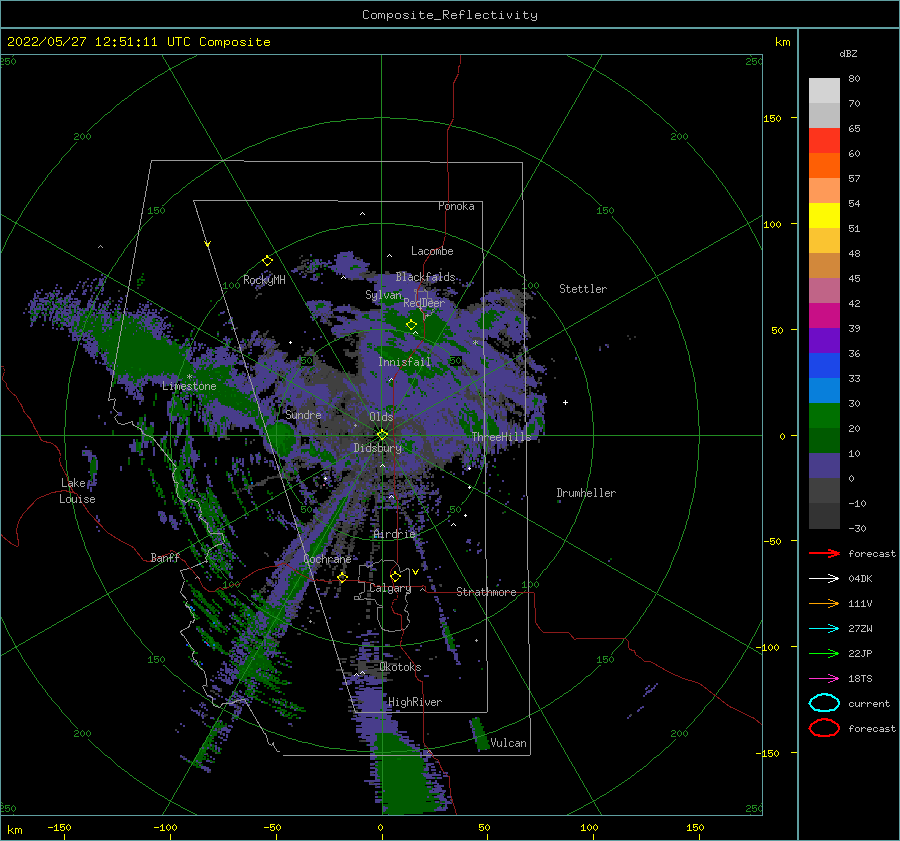Click the yellow diamond marker below Cochrane

[343, 577]
